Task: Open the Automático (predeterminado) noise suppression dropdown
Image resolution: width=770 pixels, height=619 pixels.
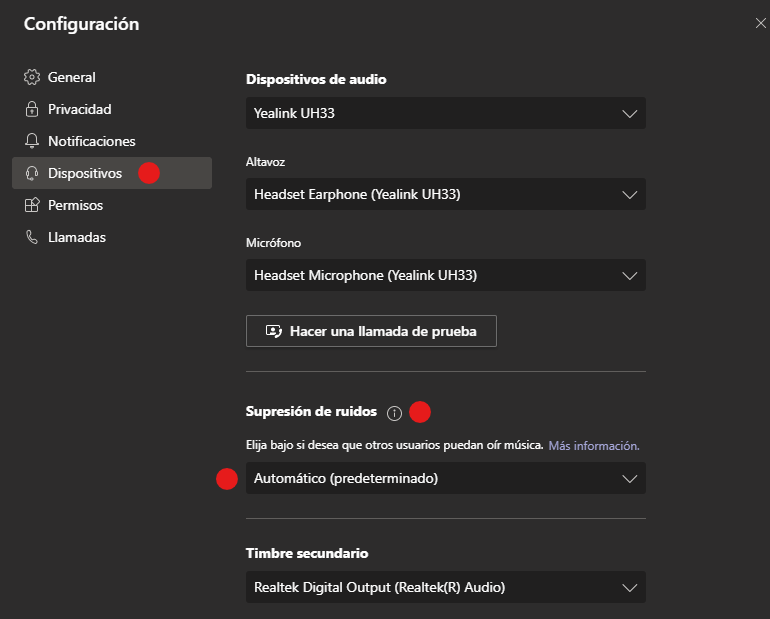Action: coord(445,478)
